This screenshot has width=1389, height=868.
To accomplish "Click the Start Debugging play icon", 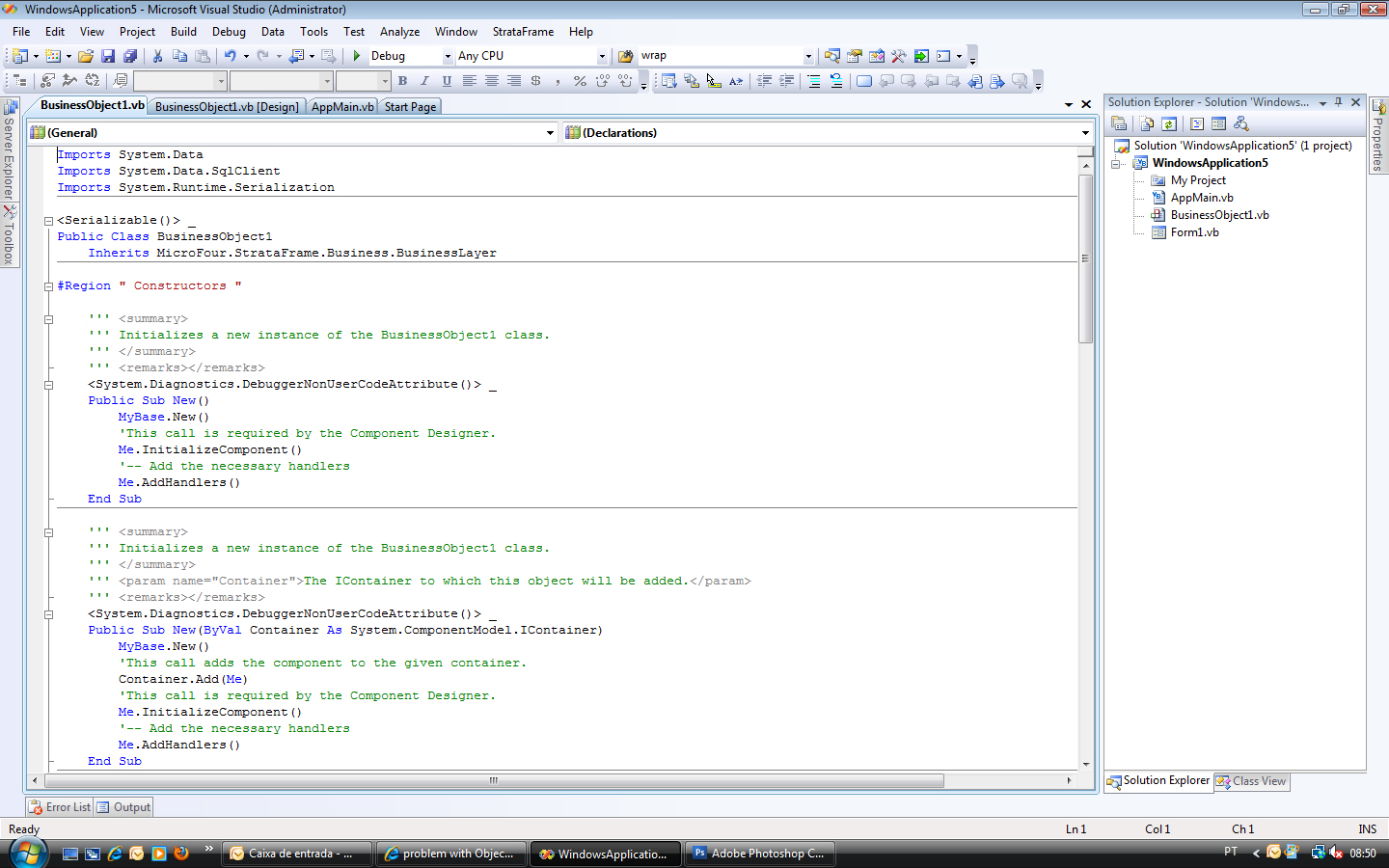I will click(357, 56).
